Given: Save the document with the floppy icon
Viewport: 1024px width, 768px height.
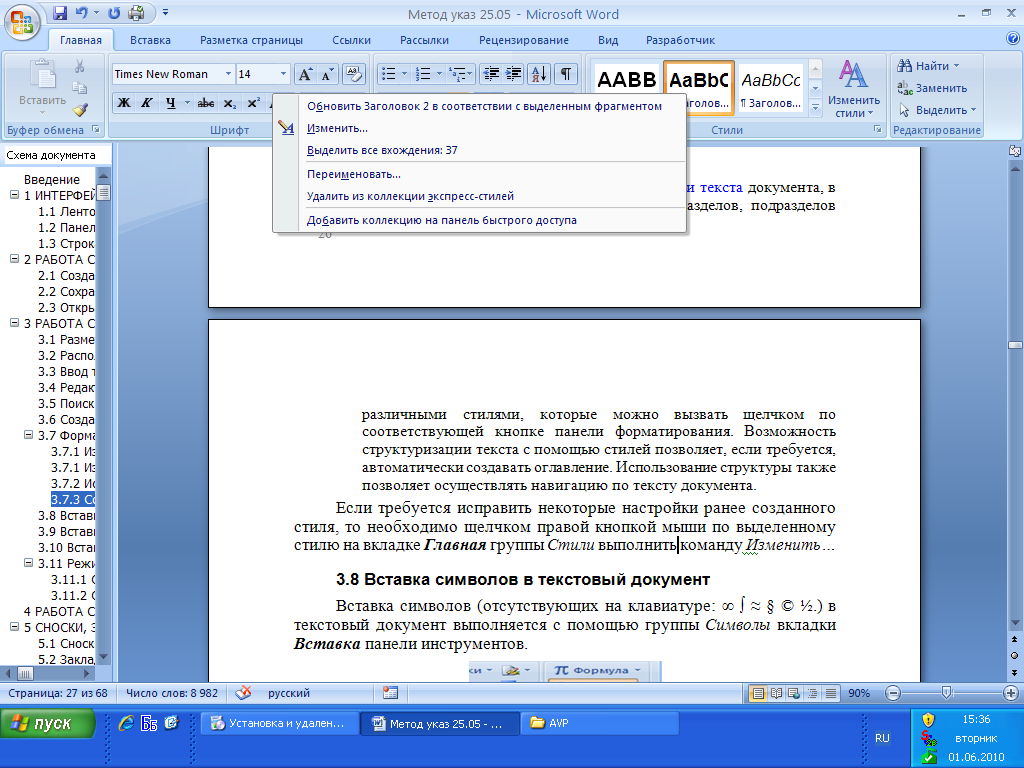Looking at the screenshot, I should click(60, 13).
